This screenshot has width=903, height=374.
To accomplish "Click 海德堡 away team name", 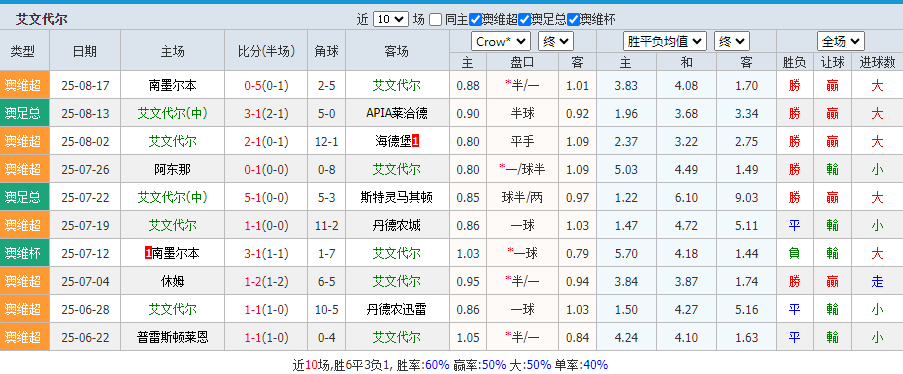I will click(x=393, y=141).
